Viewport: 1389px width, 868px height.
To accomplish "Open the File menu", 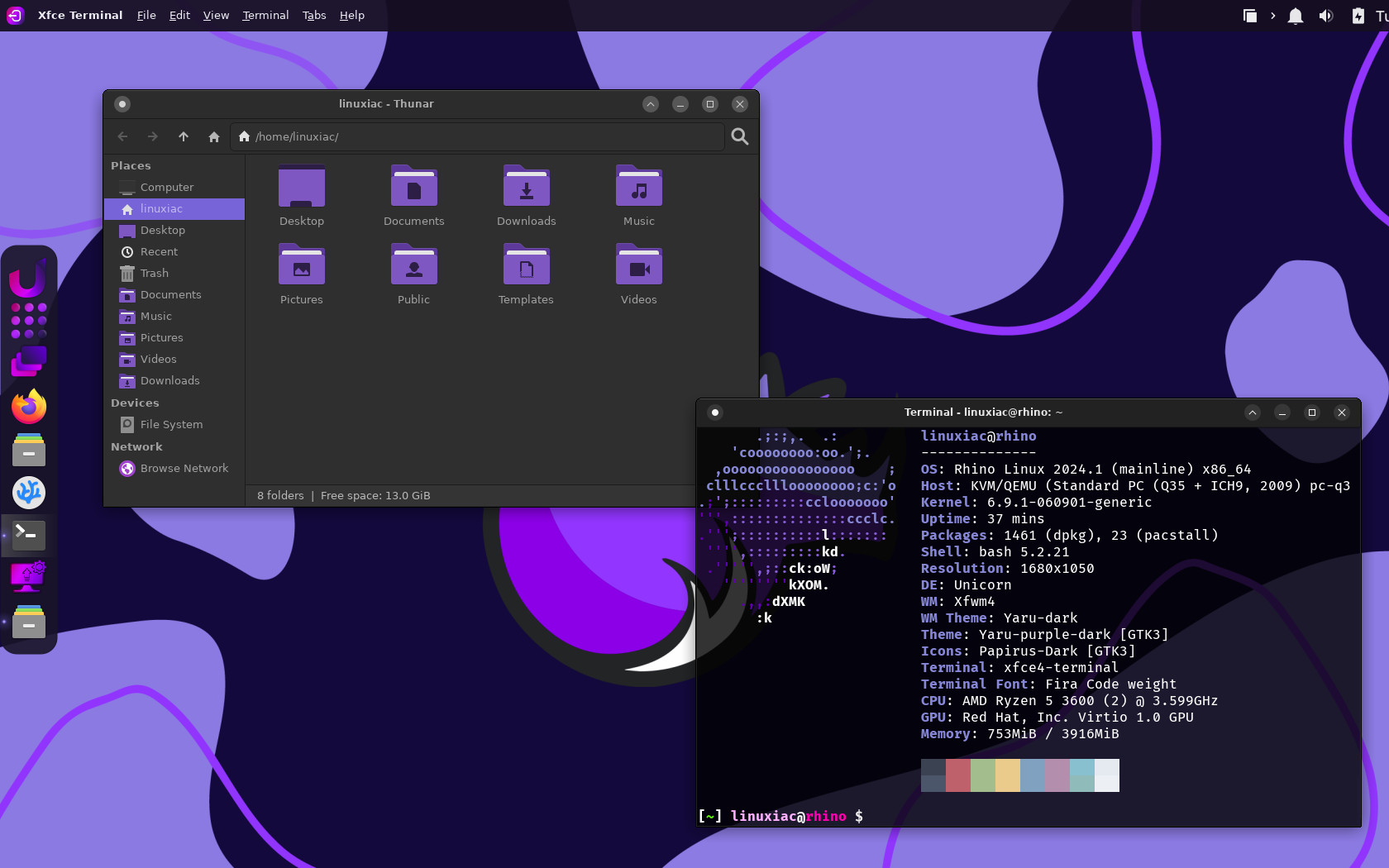I will click(146, 15).
